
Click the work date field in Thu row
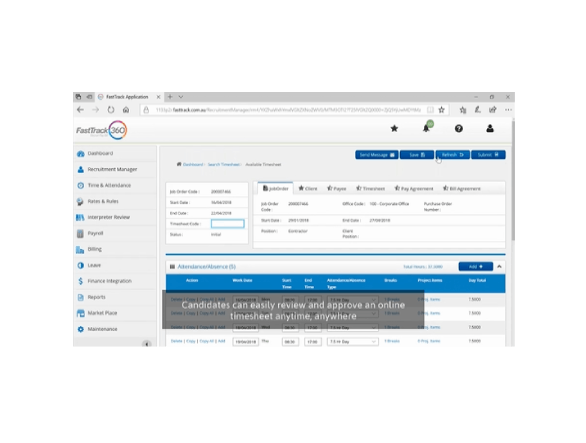tap(246, 342)
